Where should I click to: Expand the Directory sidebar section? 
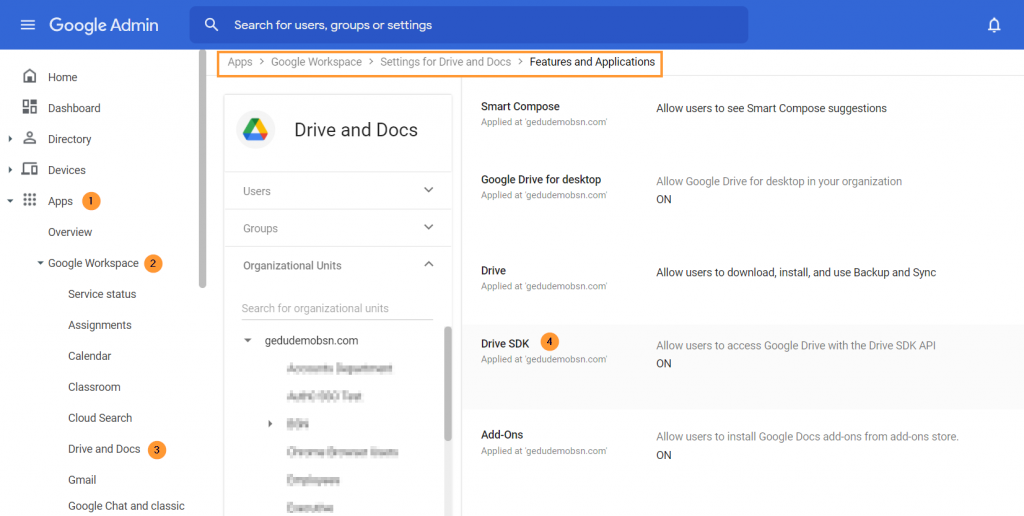coord(10,138)
